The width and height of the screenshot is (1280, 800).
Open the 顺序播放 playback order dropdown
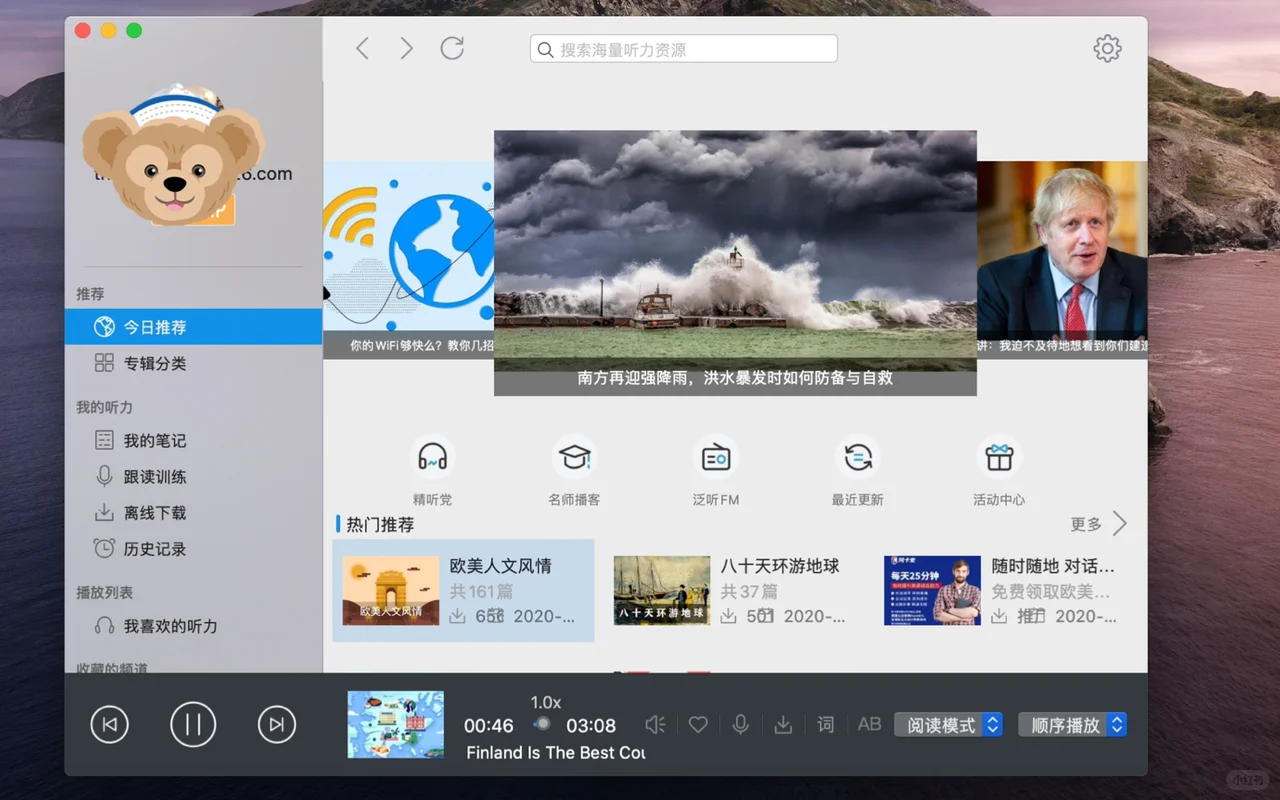[x=1072, y=724]
